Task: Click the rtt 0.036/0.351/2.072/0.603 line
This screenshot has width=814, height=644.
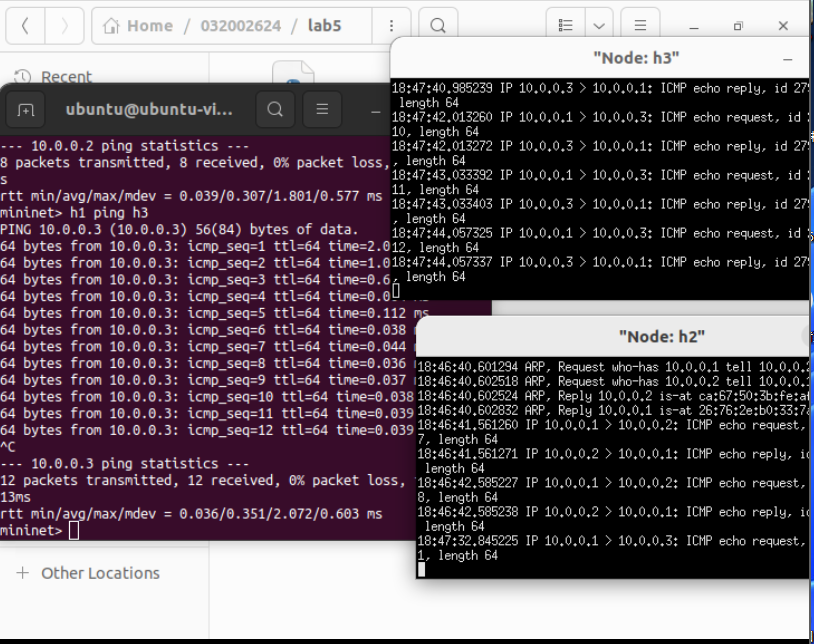Action: coord(191,514)
